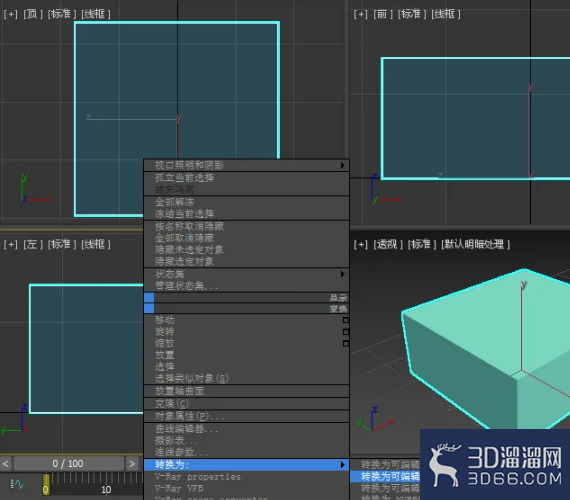Open 对象属性(P)... dialog entry

(x=246, y=416)
